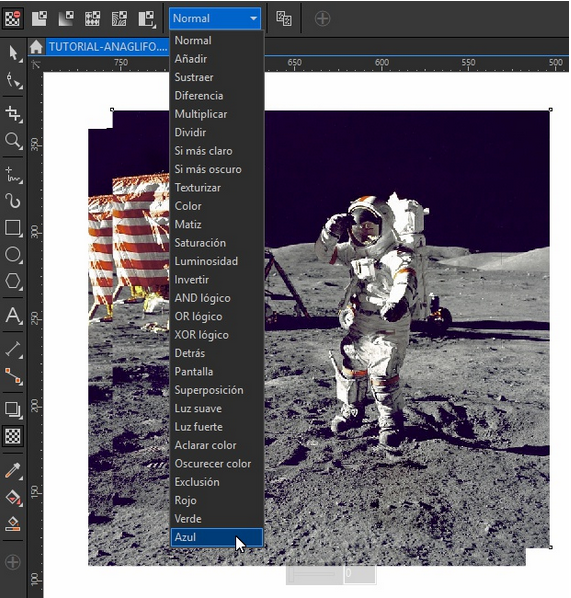Select the Crop tool

[x=13, y=114]
